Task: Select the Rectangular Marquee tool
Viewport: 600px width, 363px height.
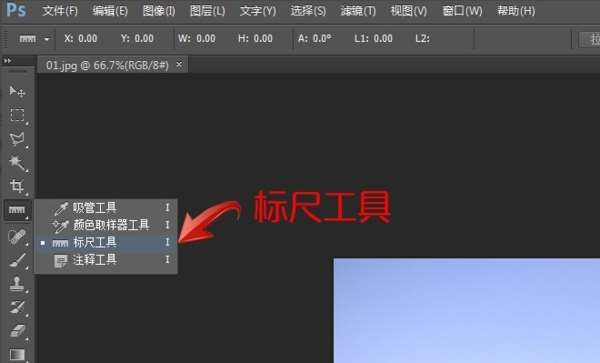Action: tap(17, 115)
